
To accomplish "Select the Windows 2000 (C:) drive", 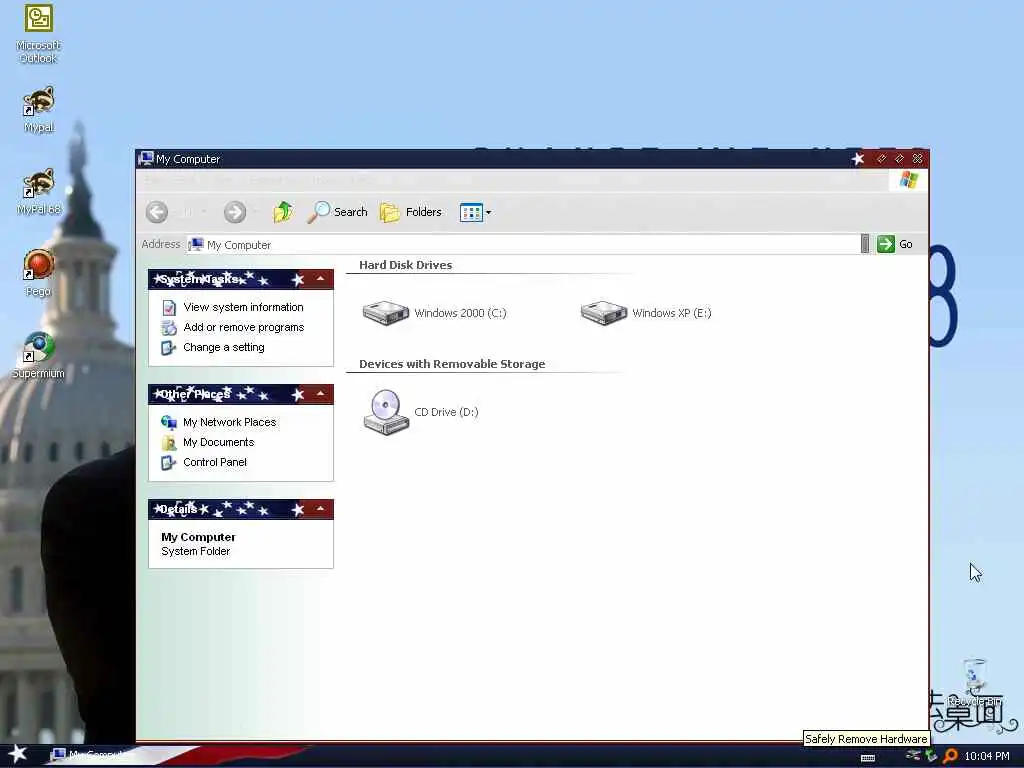I will (x=435, y=313).
